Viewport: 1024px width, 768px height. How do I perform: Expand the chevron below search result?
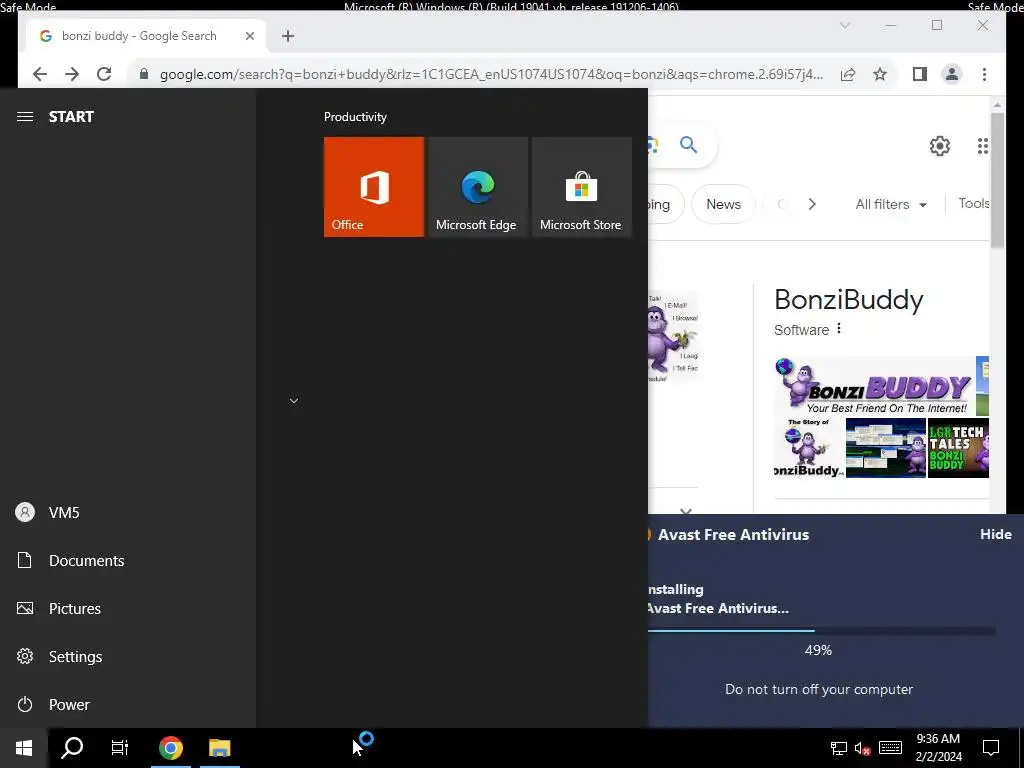[686, 511]
